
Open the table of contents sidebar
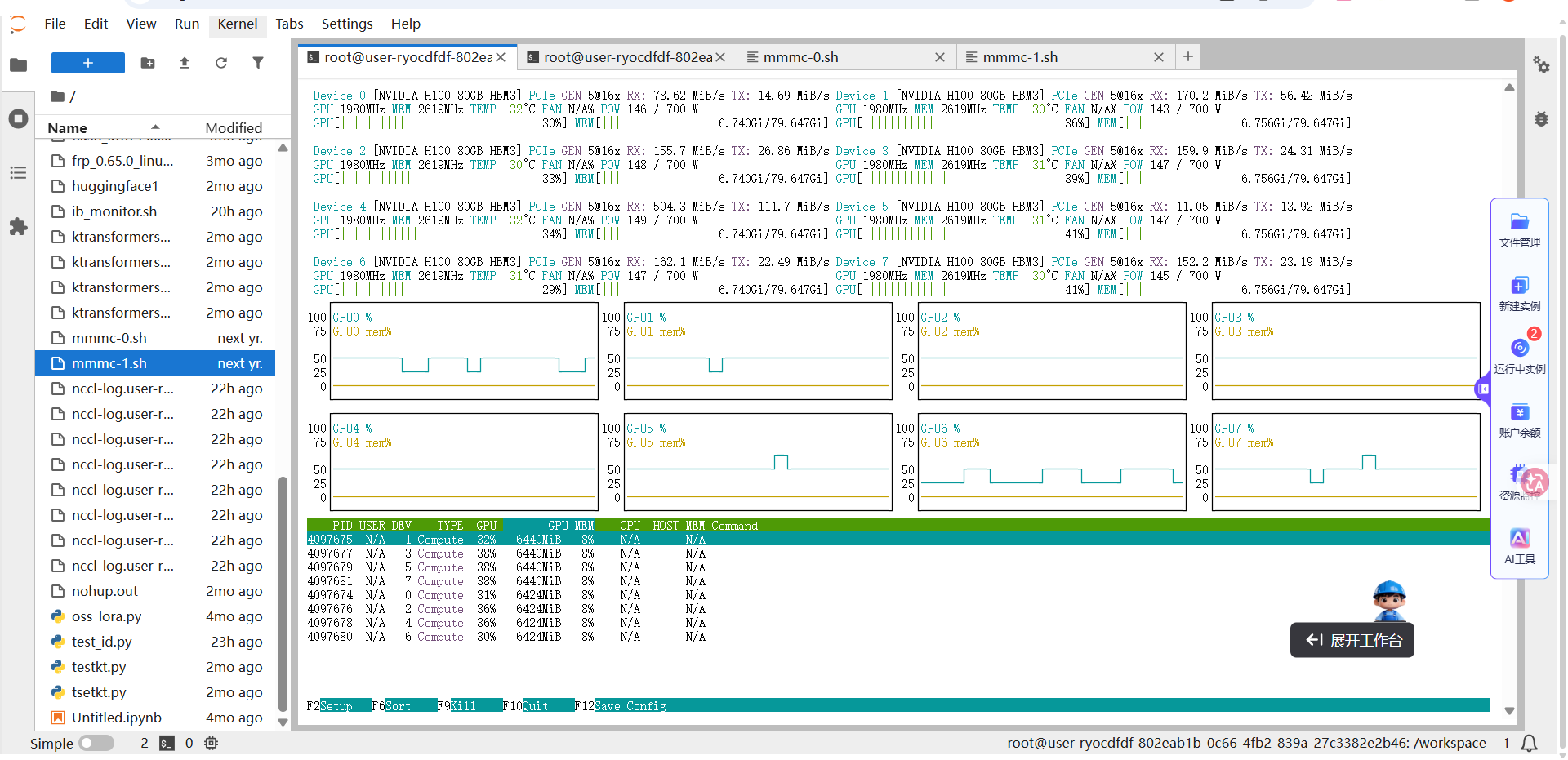[x=18, y=173]
